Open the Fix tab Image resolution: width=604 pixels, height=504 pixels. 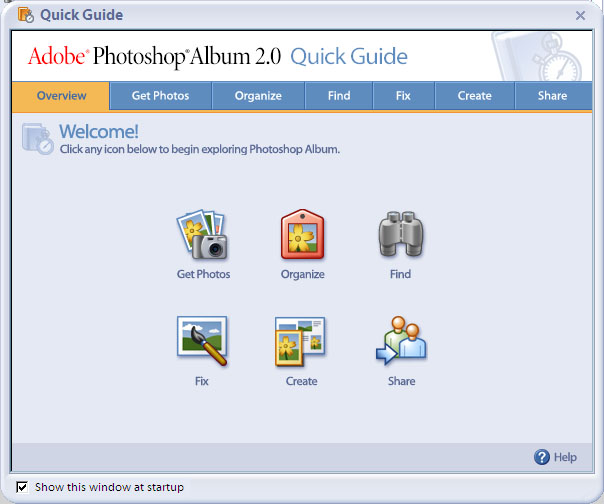404,96
